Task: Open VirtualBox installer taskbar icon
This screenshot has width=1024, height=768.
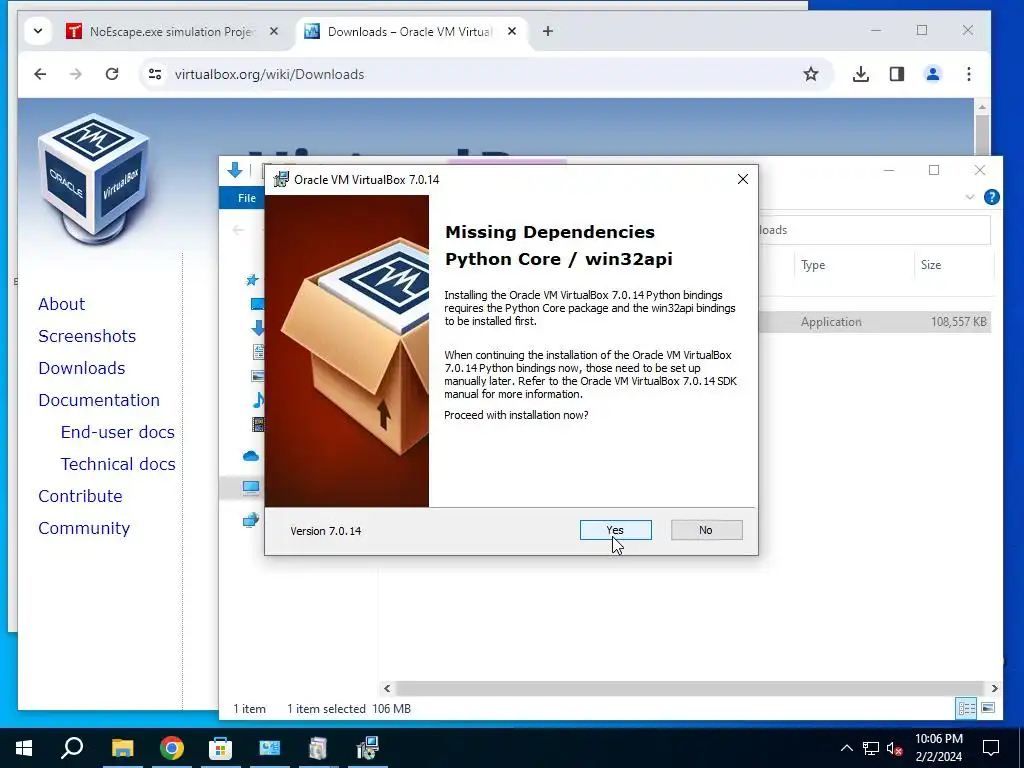Action: 368,748
